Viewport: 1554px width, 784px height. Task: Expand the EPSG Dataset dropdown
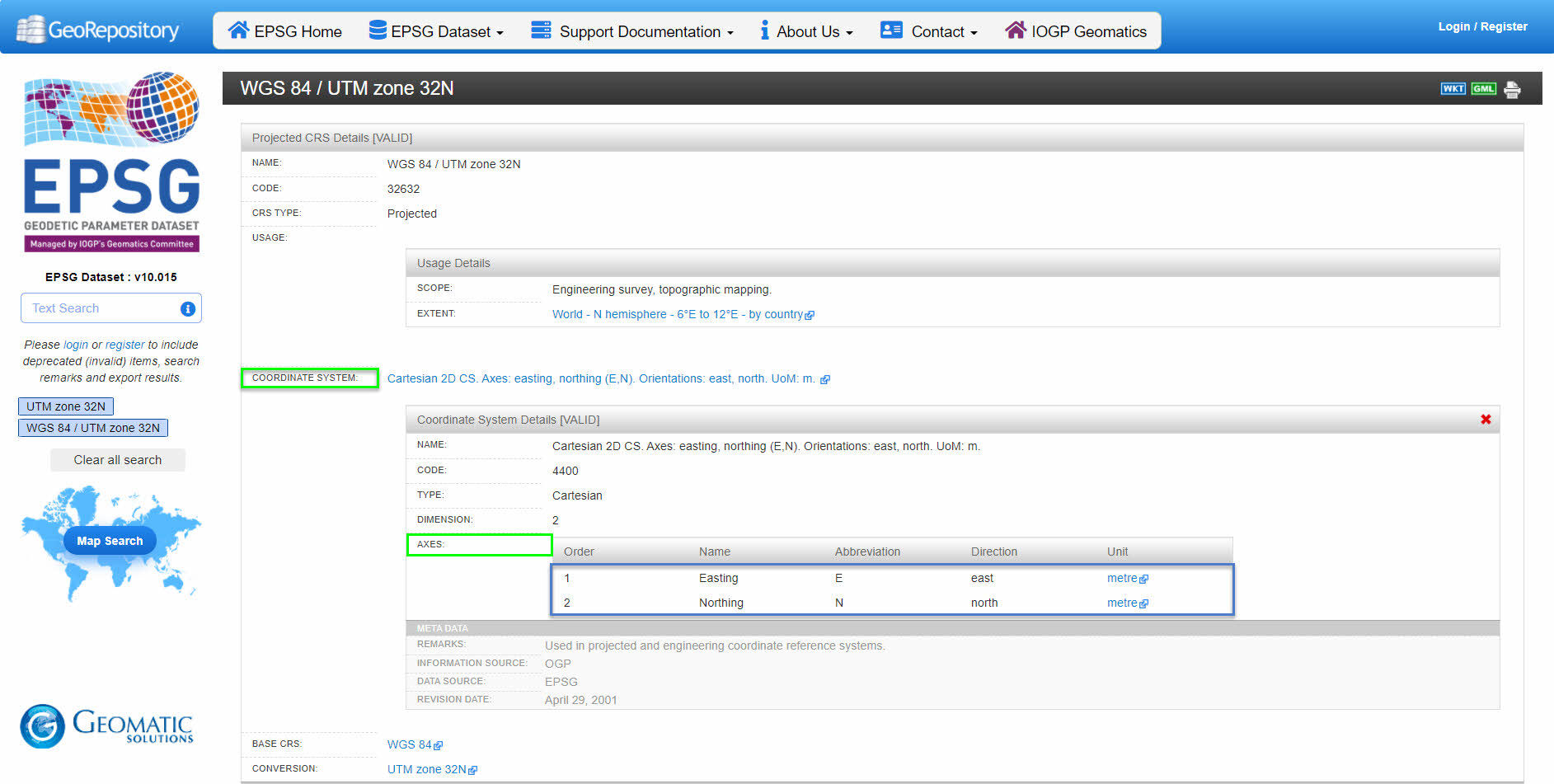tap(437, 31)
